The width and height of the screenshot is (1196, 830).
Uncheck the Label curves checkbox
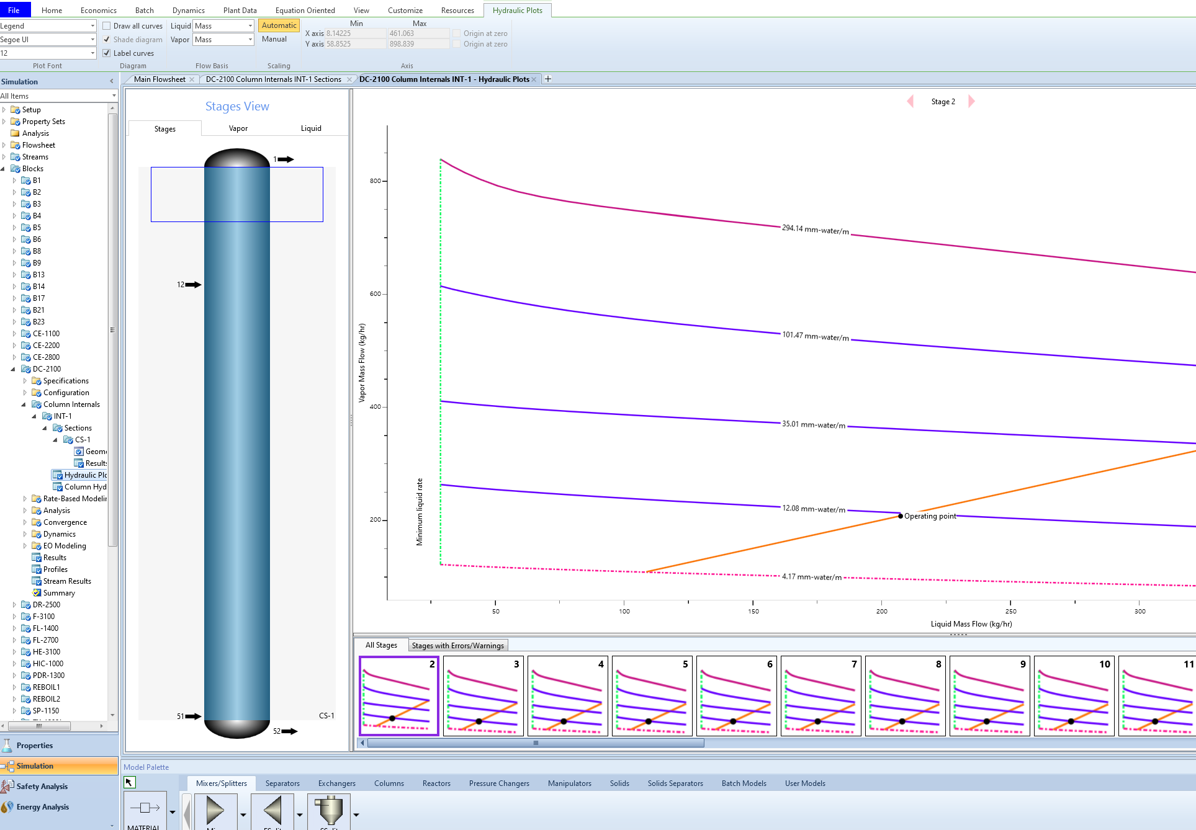[107, 53]
